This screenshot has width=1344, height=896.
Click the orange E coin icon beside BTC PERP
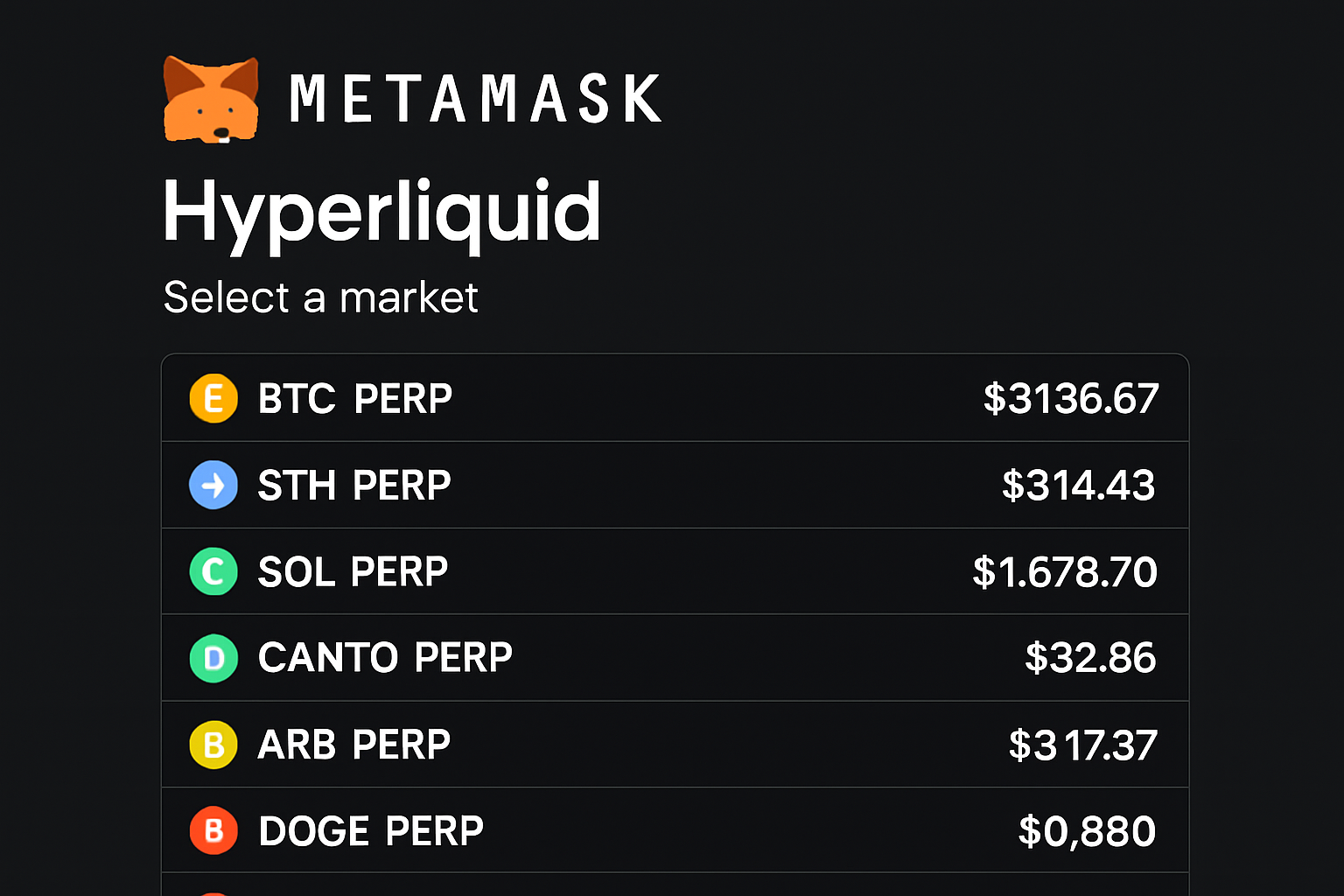[213, 398]
